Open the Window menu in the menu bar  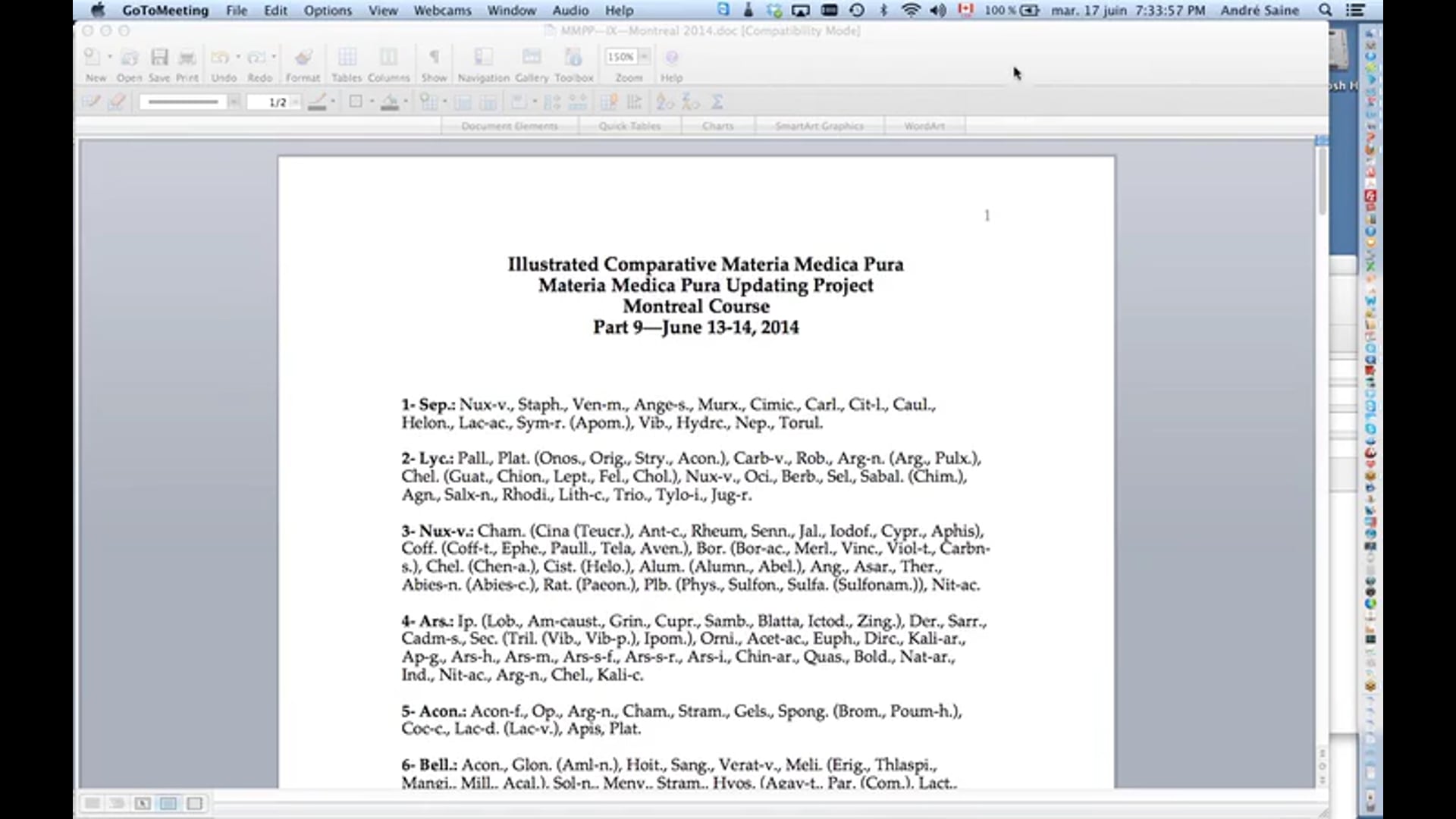click(511, 11)
